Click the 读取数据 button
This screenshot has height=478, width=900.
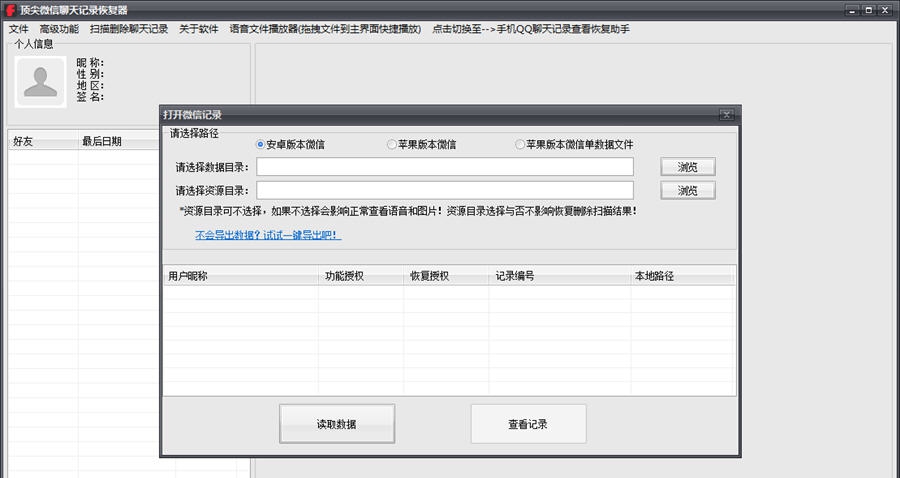(337, 424)
